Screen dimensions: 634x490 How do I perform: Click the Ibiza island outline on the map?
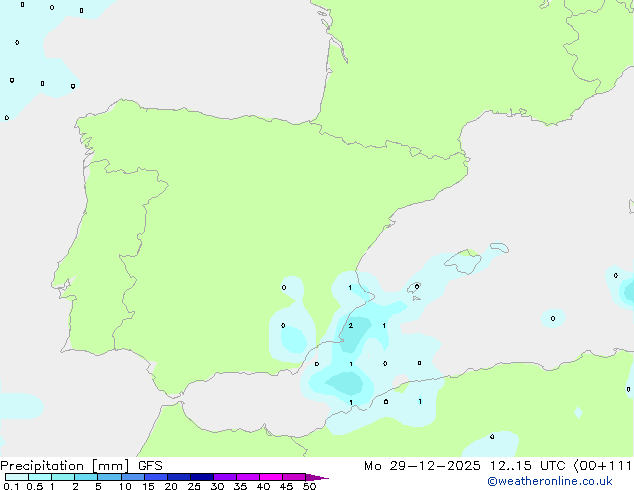pyautogui.click(x=414, y=288)
